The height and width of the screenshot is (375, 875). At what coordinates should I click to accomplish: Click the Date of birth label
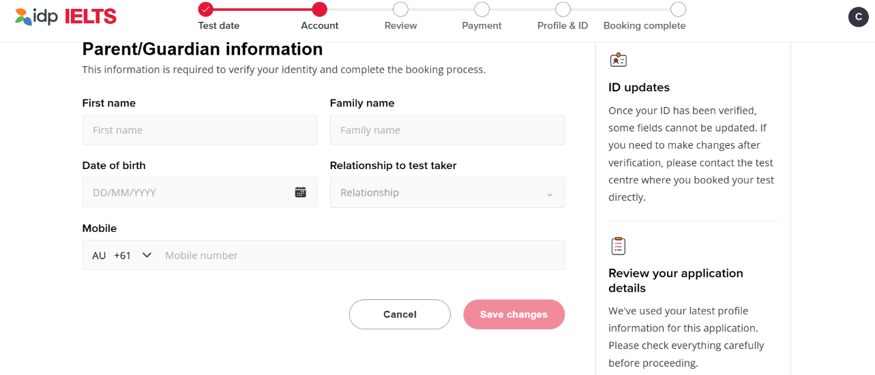tap(114, 166)
